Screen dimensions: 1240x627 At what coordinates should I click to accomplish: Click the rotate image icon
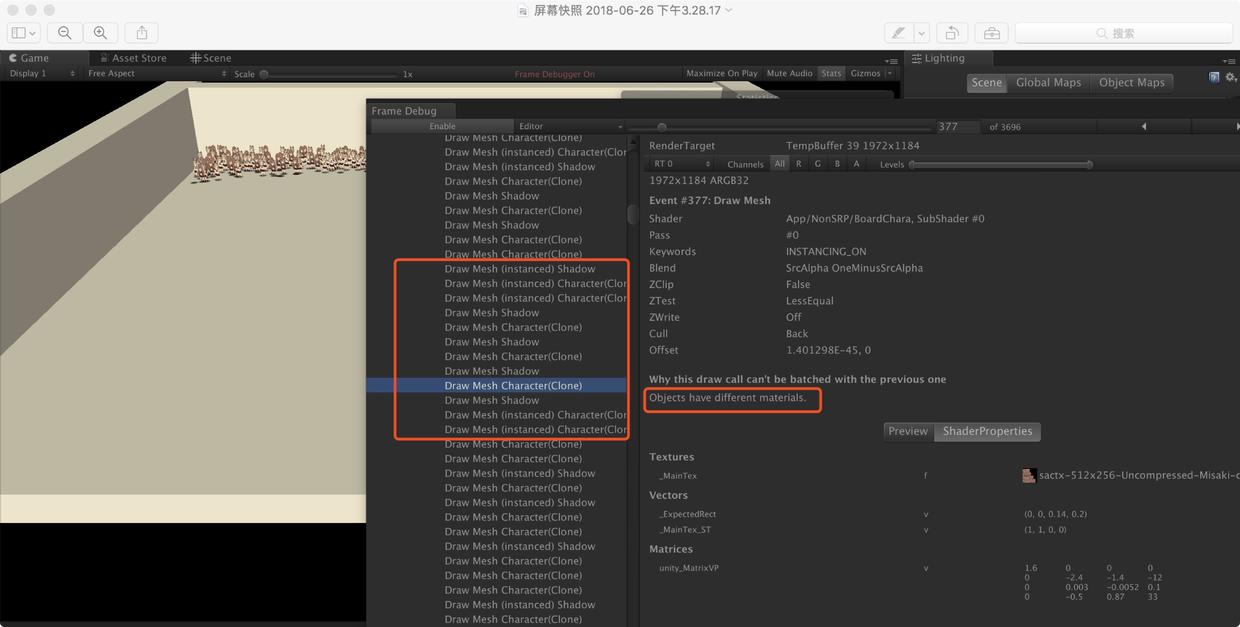[x=952, y=33]
